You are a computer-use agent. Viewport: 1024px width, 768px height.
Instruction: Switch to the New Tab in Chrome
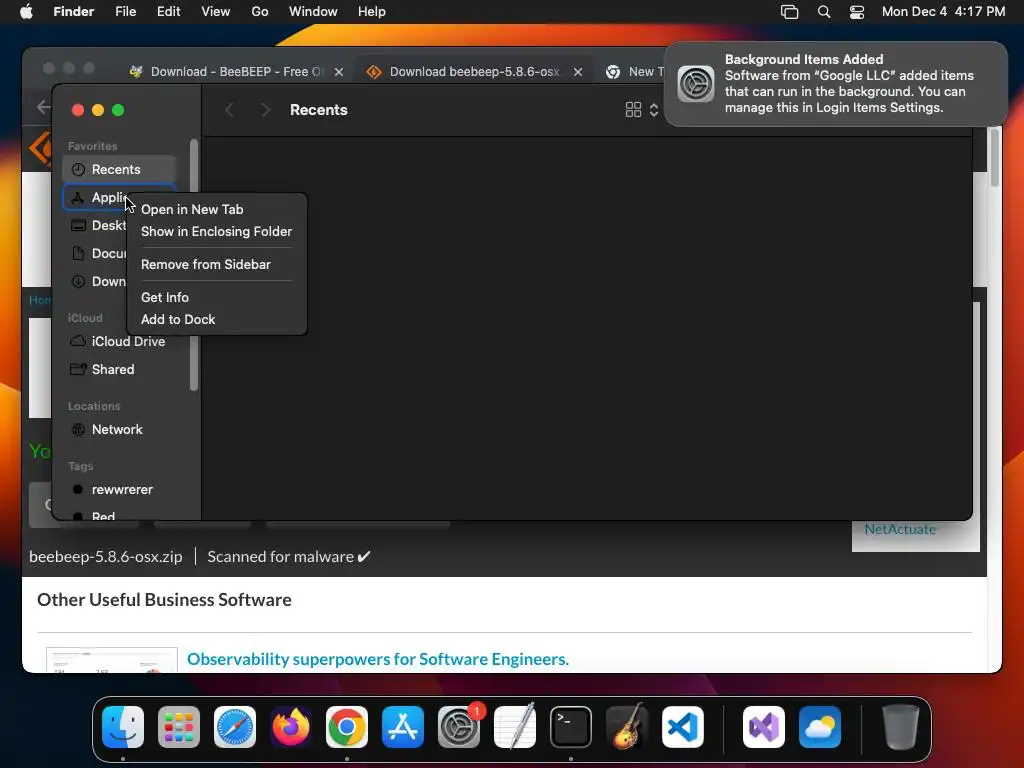[x=635, y=72]
